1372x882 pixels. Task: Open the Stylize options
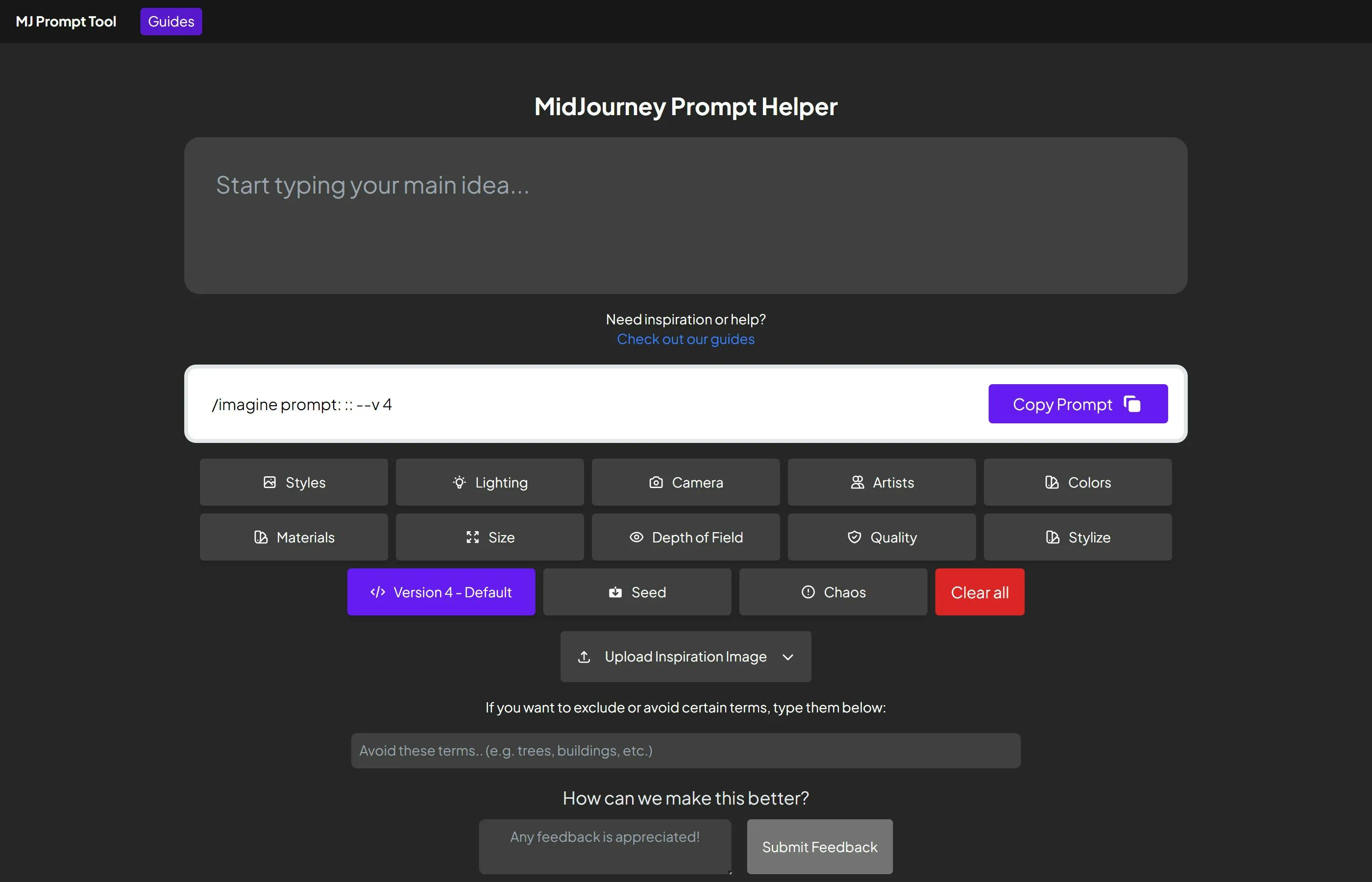[1078, 537]
